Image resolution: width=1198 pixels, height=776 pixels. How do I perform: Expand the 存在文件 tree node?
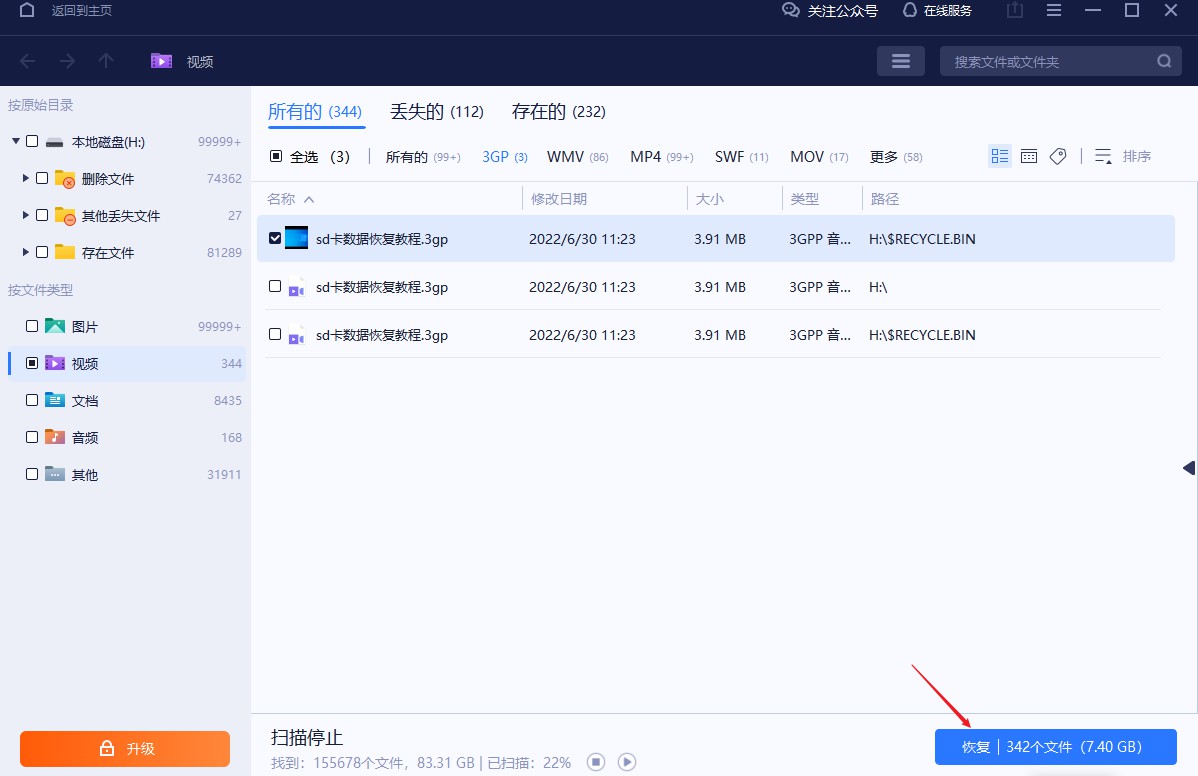point(25,252)
